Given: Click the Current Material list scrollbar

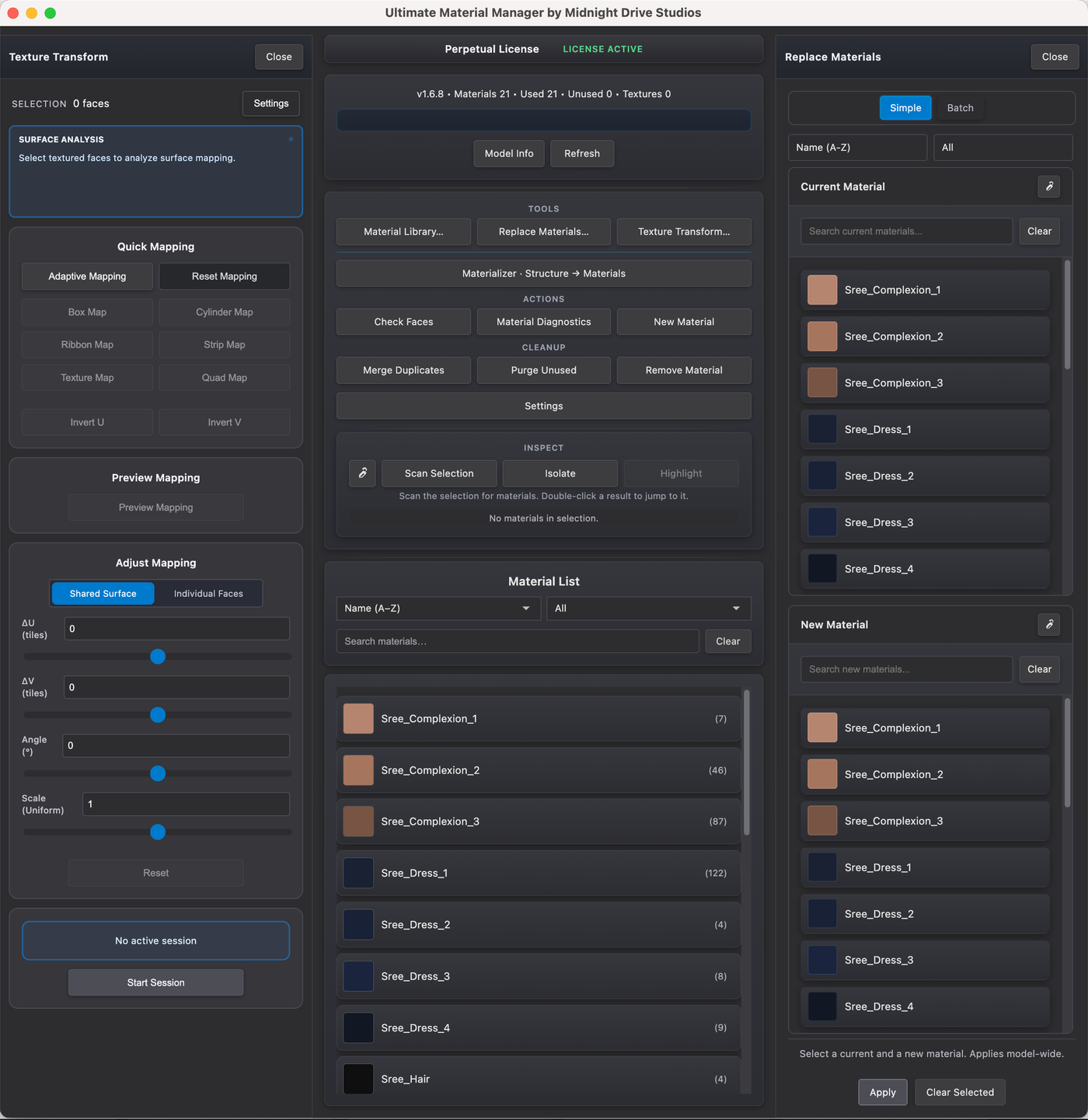Looking at the screenshot, I should [1067, 315].
